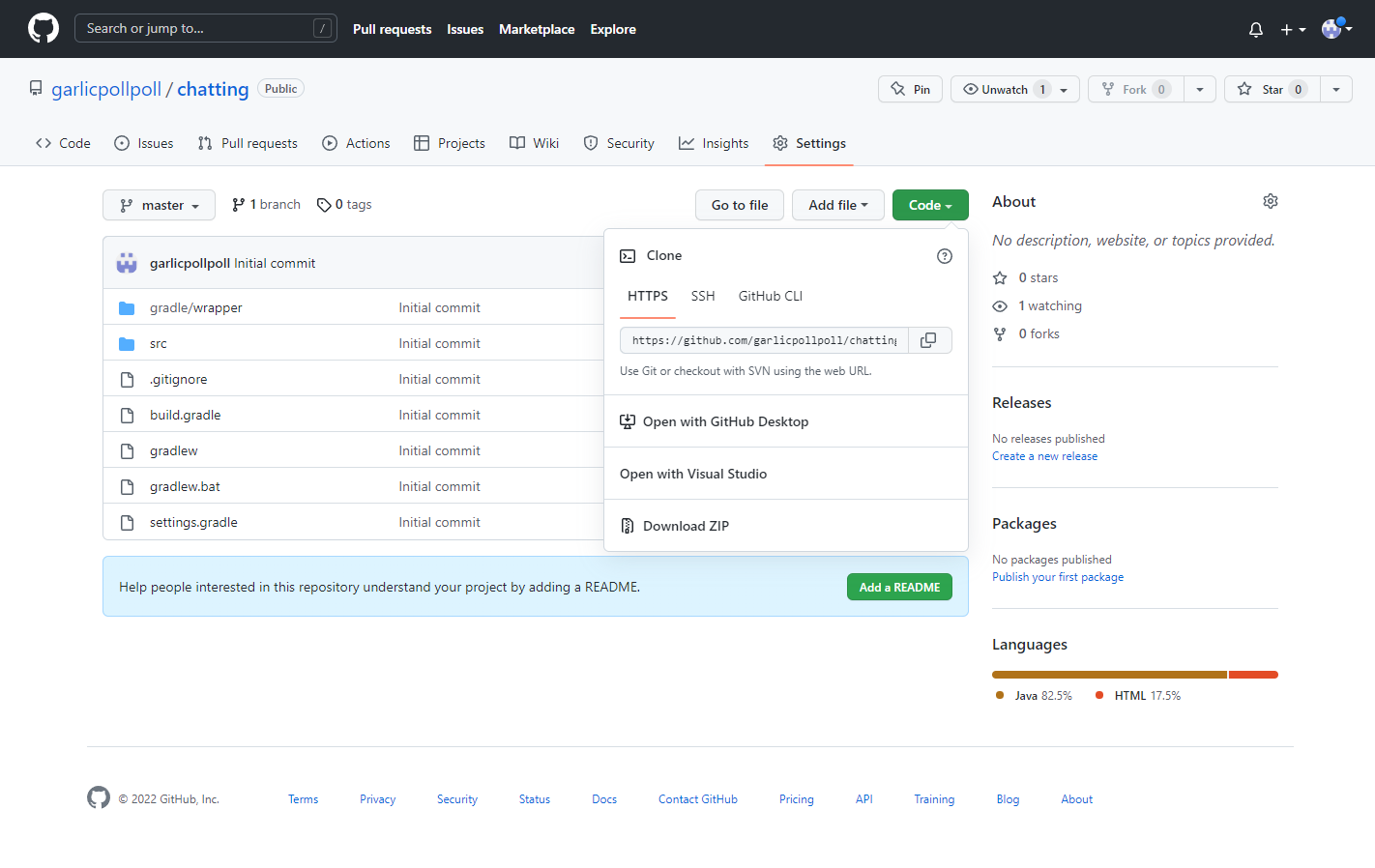Choose Download ZIP
Viewport: 1375px width, 868px height.
pyautogui.click(x=786, y=526)
